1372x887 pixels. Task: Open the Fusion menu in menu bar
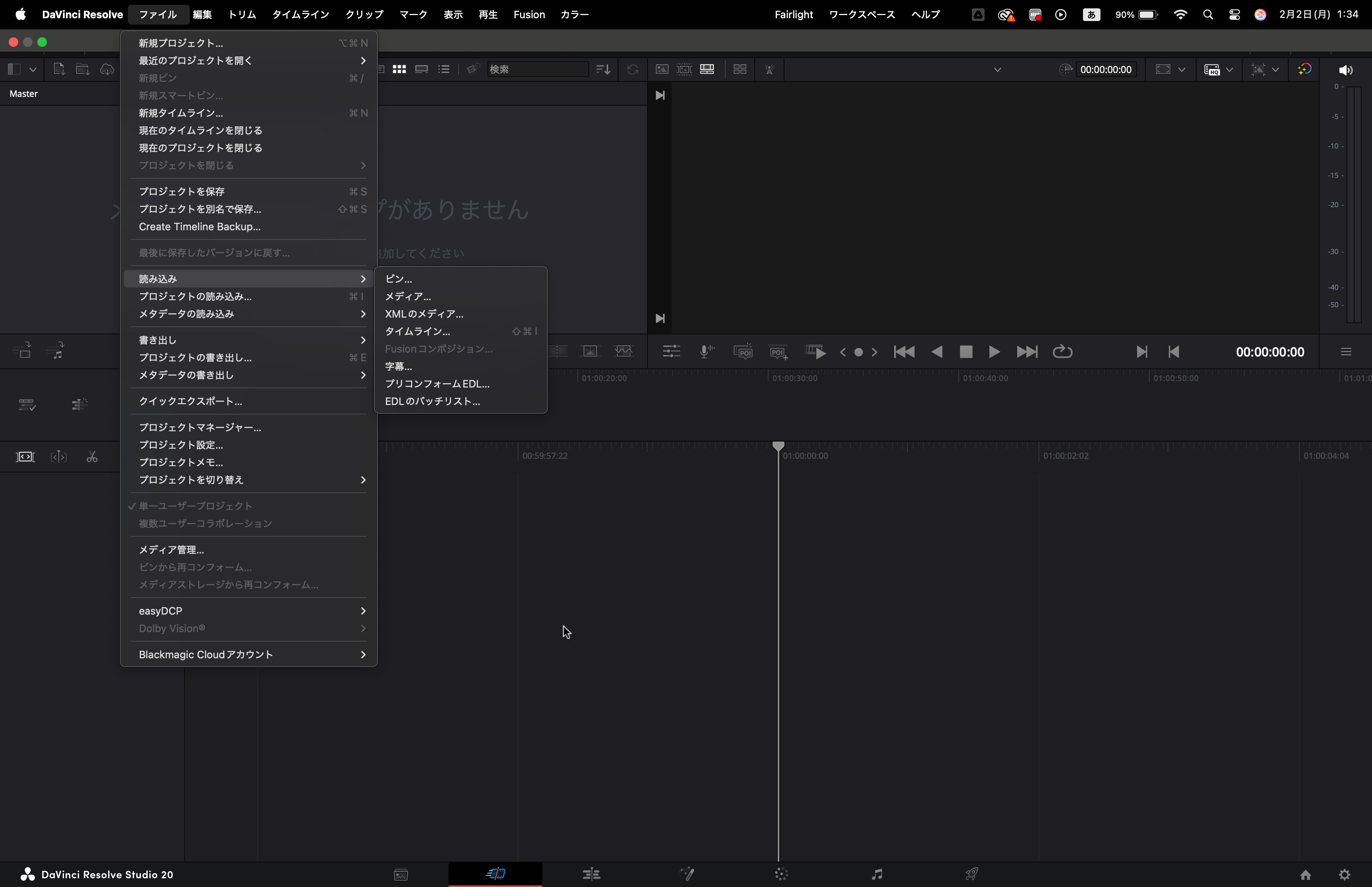click(x=528, y=14)
